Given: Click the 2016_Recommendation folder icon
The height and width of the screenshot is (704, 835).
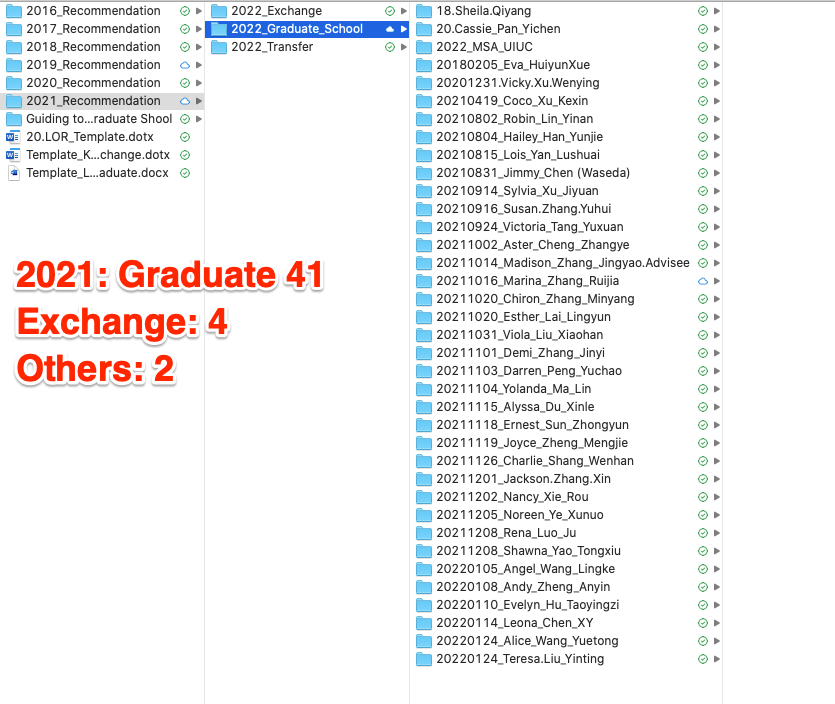Looking at the screenshot, I should [x=13, y=11].
